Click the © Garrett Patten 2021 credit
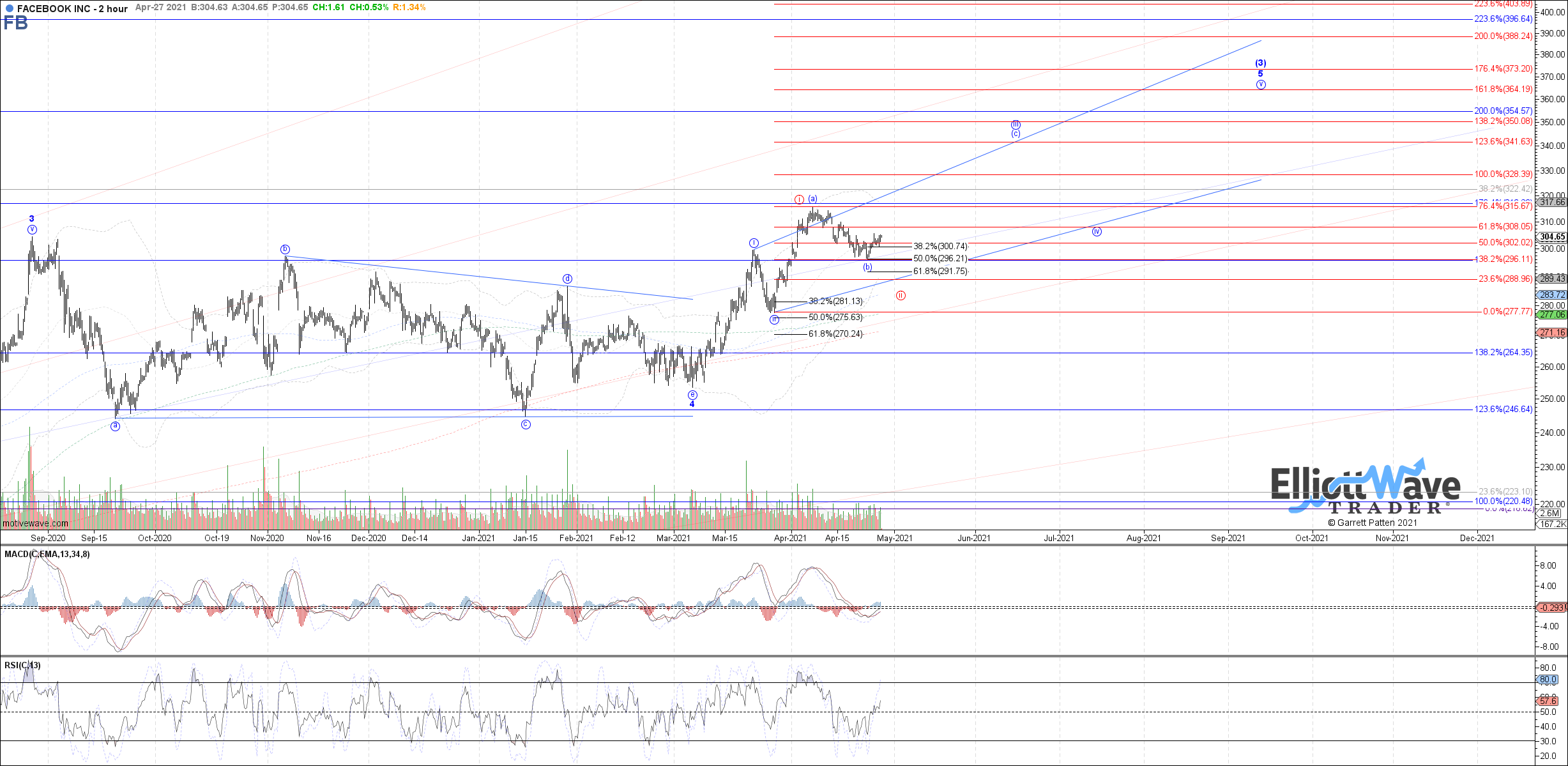Viewport: 1568px width, 766px height. [1373, 523]
